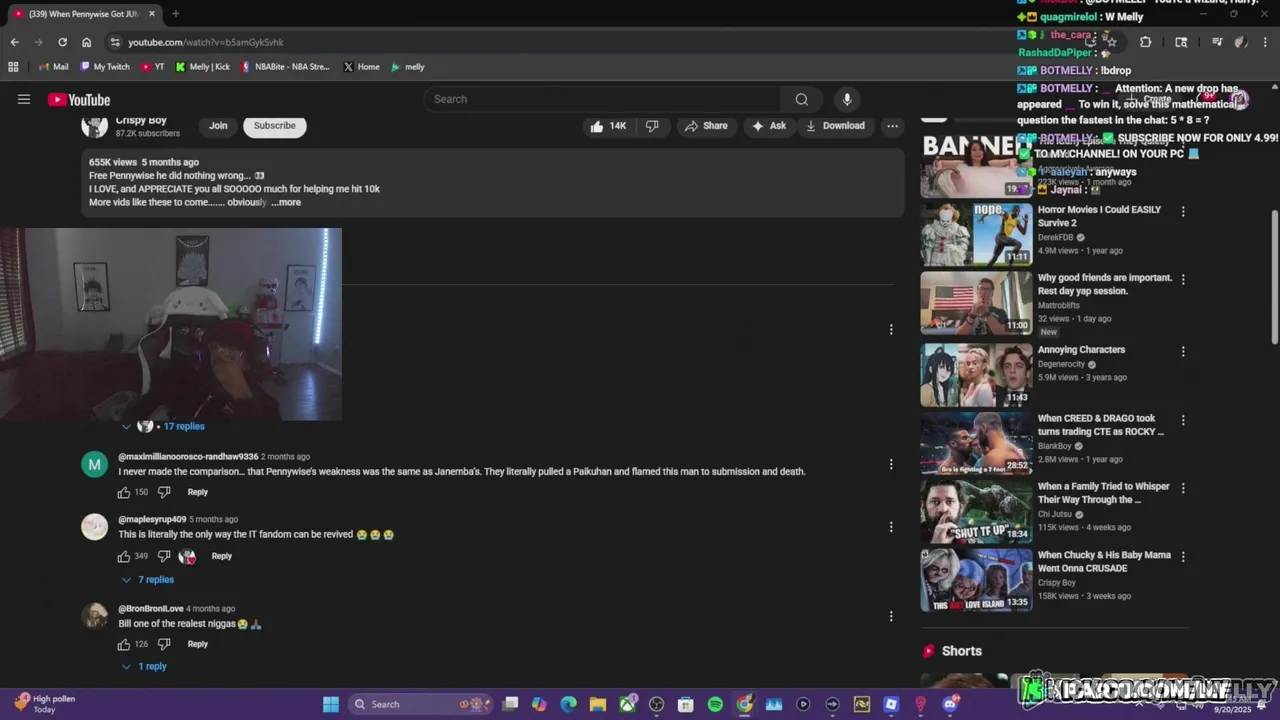This screenshot has height=720, width=1280.
Task: Dislike the maximillianoorosco comment
Action: point(164,492)
